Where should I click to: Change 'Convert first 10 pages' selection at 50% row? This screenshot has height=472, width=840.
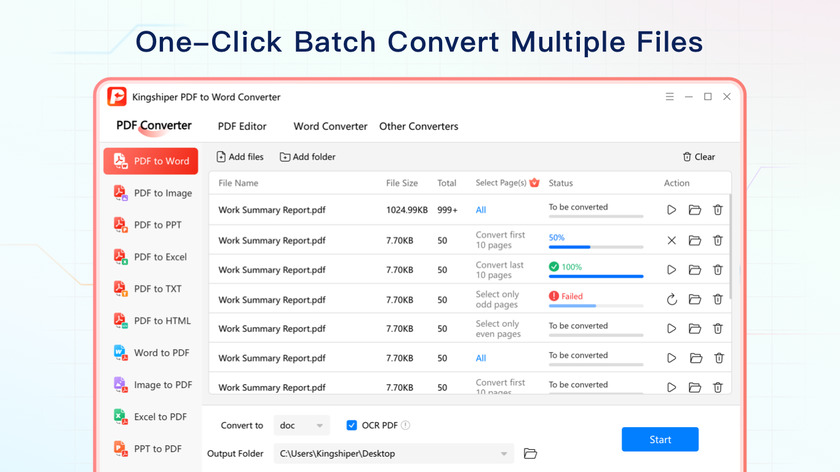(500, 240)
